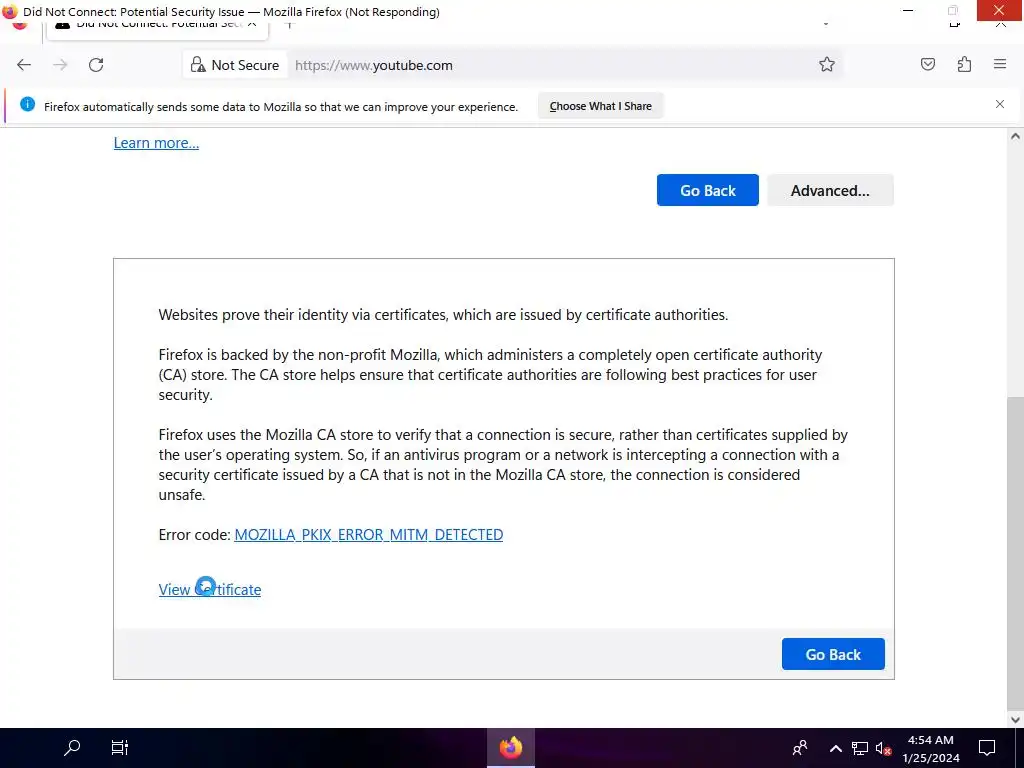Click the upper Go Back button

(708, 190)
